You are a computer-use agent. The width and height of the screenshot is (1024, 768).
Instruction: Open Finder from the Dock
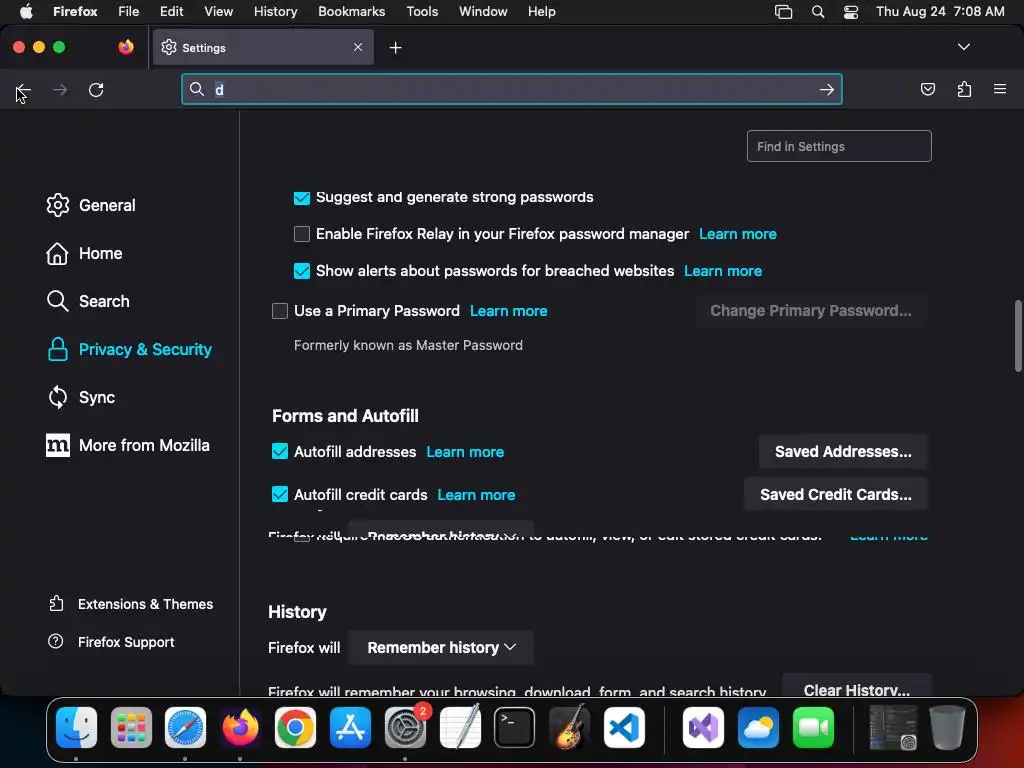coord(76,728)
